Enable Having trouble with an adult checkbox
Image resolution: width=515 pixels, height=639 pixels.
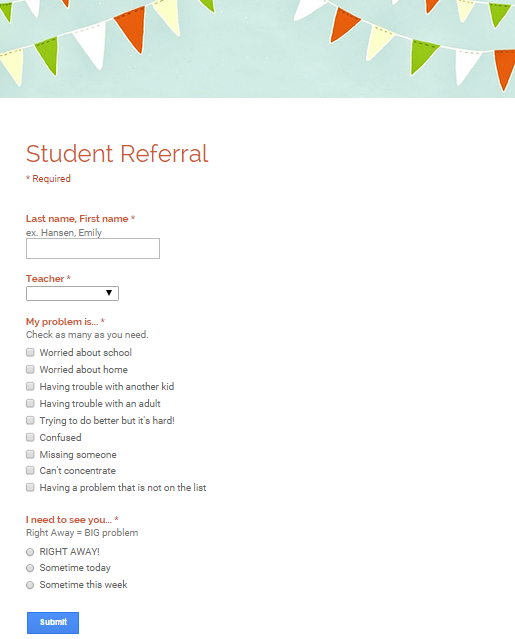point(30,403)
